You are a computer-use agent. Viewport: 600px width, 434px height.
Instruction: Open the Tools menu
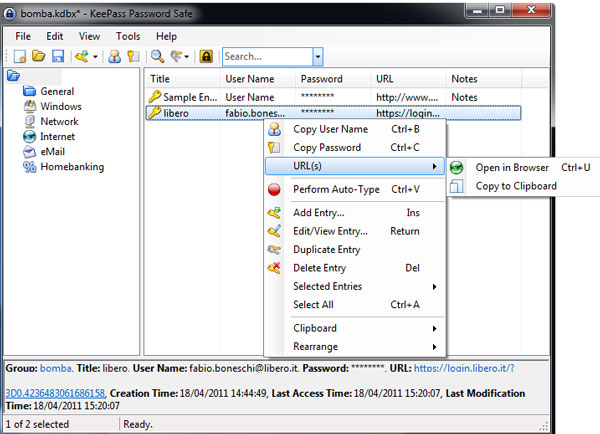[x=128, y=36]
